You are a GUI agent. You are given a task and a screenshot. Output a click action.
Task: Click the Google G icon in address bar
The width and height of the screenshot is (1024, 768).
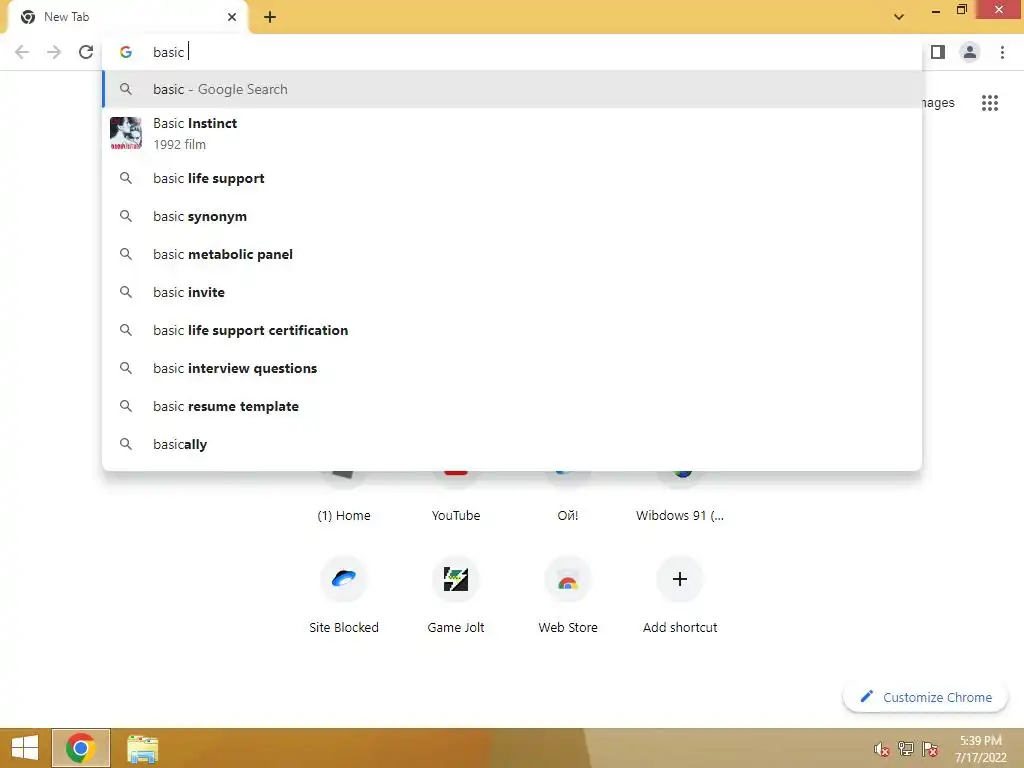point(125,52)
